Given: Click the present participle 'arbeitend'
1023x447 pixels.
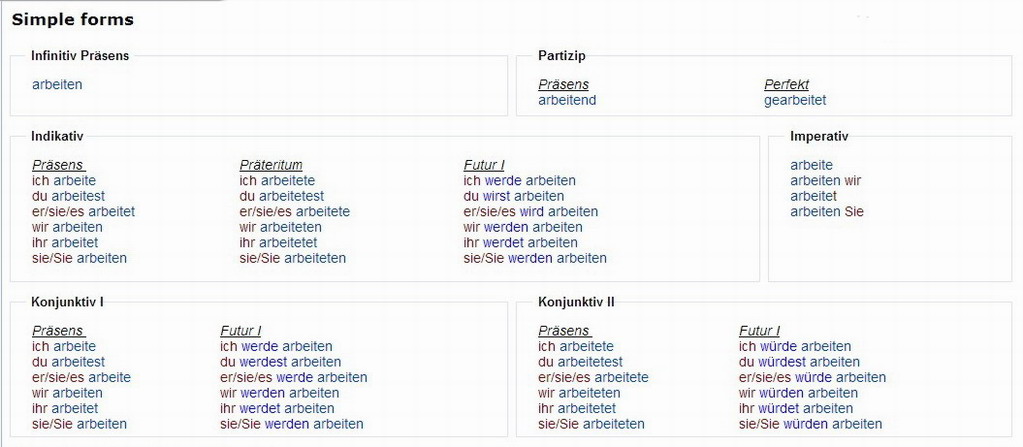Looking at the screenshot, I should 567,100.
